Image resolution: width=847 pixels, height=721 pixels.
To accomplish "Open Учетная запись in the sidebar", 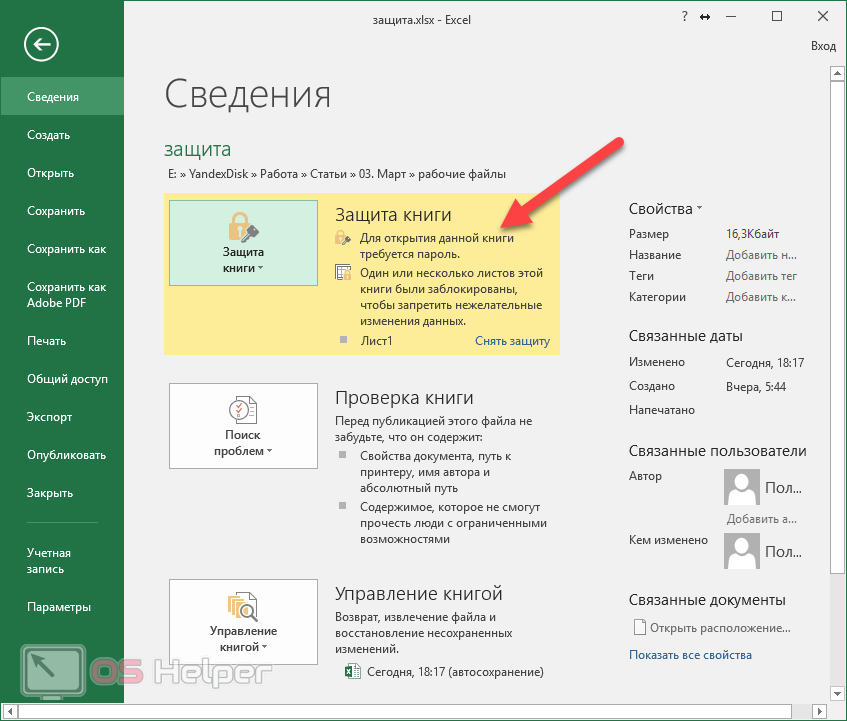I will pyautogui.click(x=62, y=561).
